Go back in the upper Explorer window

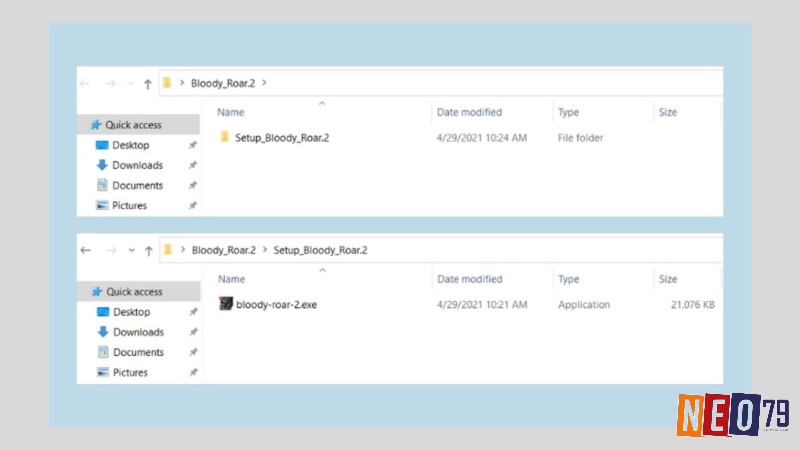85,83
